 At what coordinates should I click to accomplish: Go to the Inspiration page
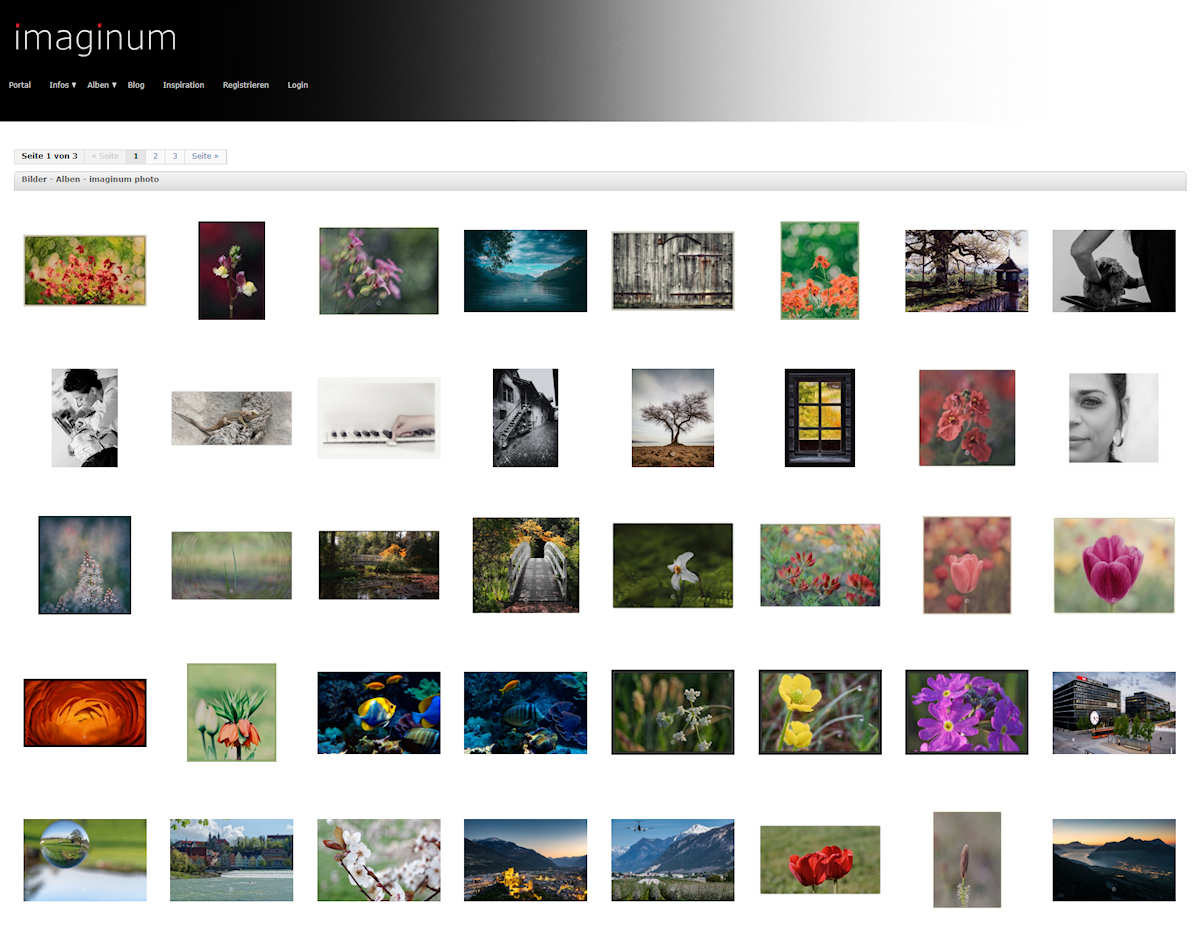[183, 85]
